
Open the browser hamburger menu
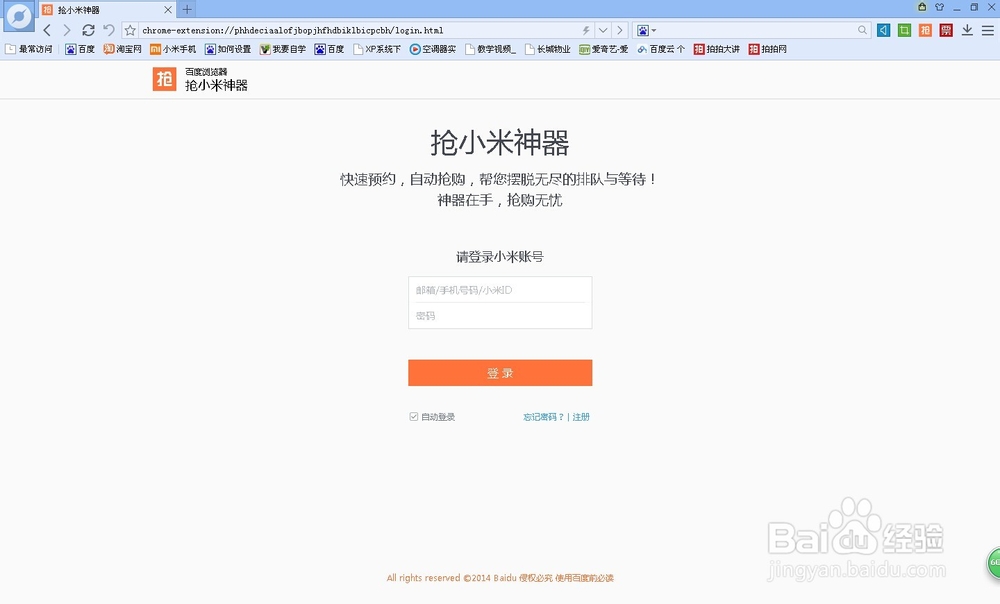(988, 30)
